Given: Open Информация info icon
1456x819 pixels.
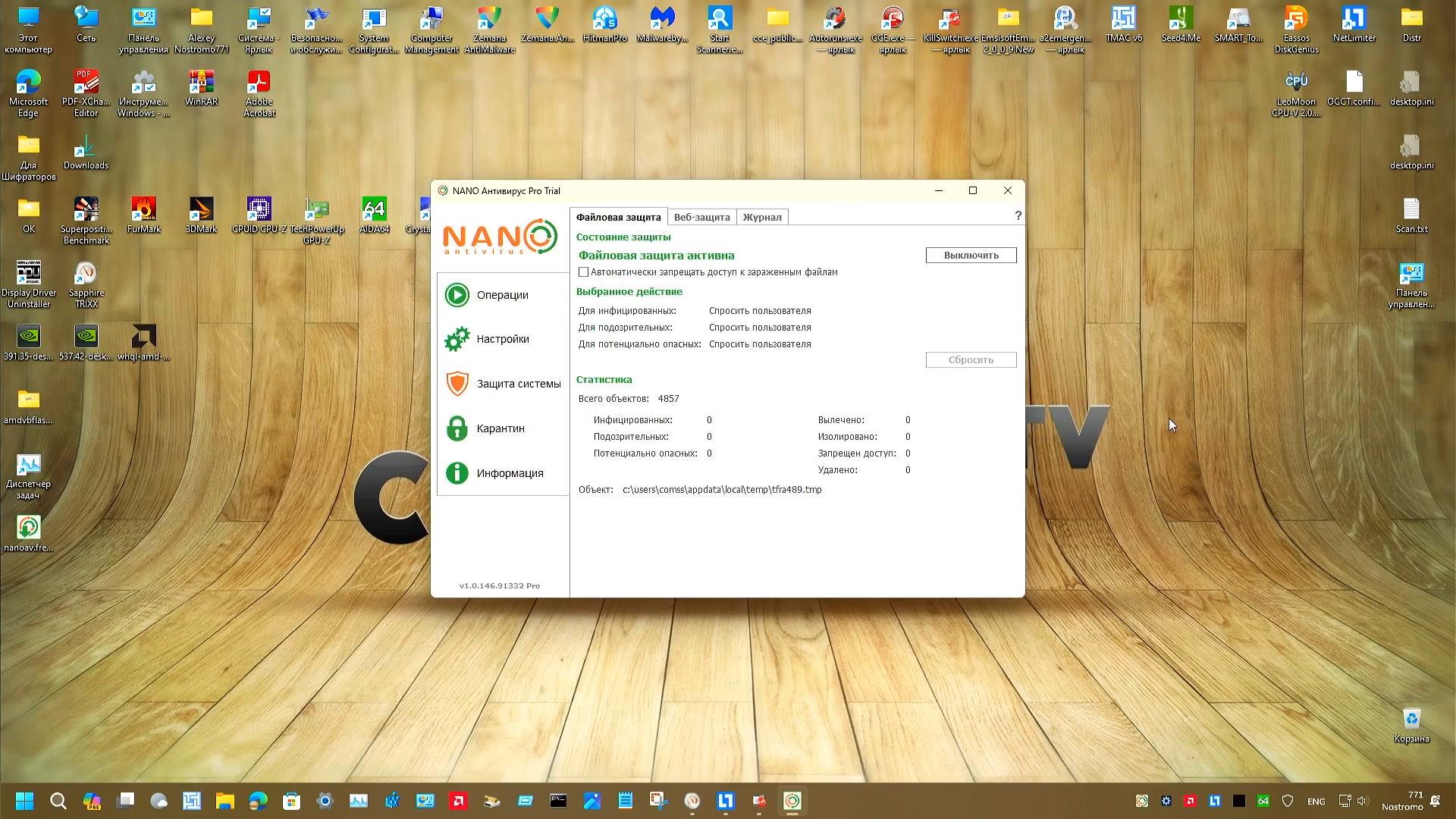Looking at the screenshot, I should click(x=457, y=473).
